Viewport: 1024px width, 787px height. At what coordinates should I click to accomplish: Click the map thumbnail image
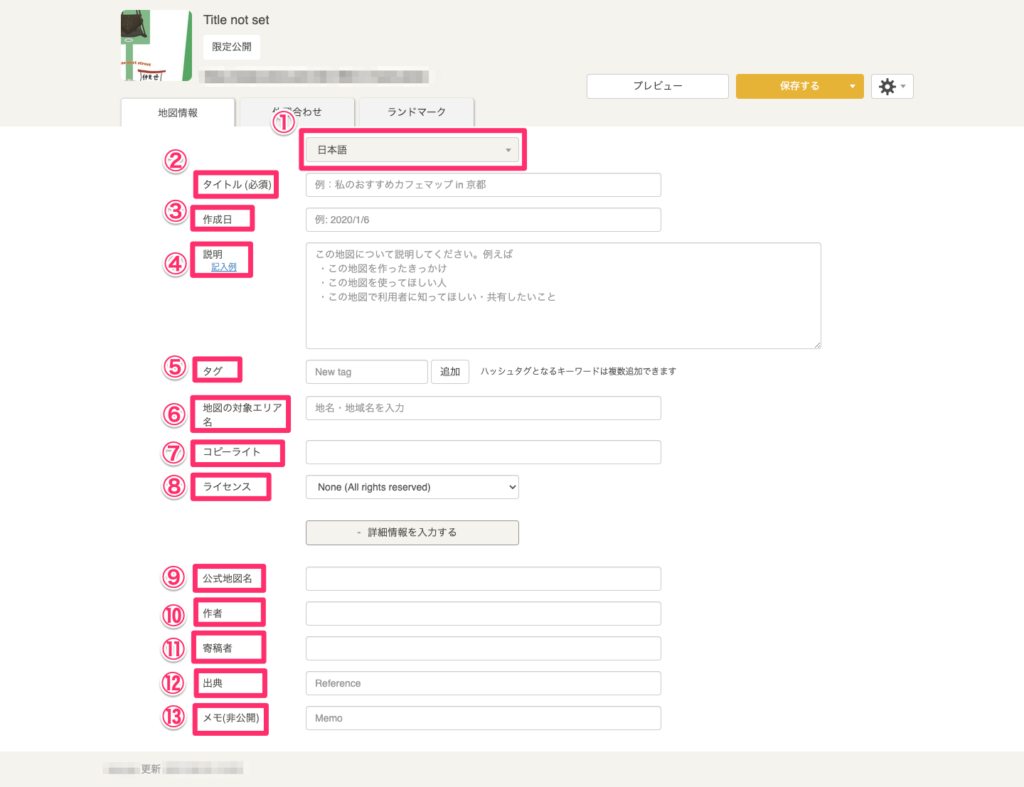(x=156, y=46)
